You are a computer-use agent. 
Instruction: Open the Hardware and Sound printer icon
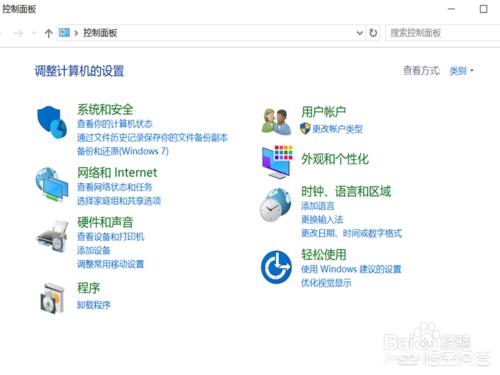click(x=52, y=236)
